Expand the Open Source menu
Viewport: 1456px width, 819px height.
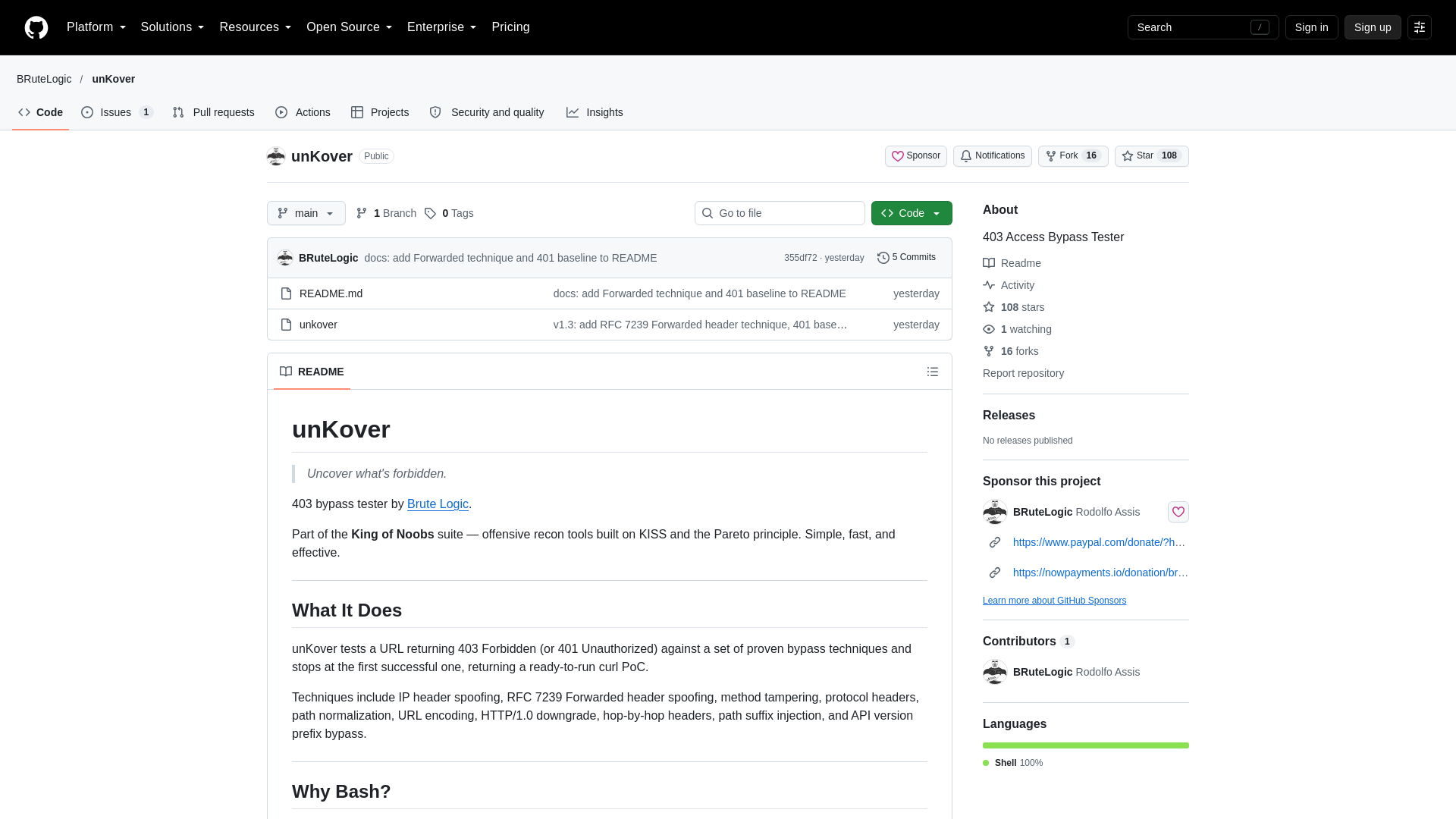349,27
